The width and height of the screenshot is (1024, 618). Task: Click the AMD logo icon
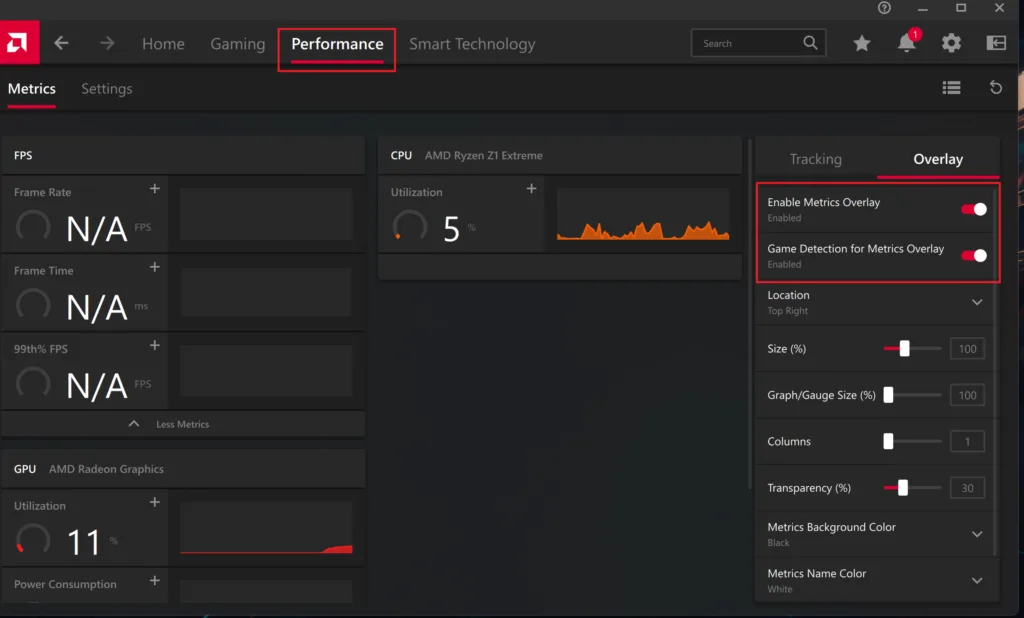point(19,43)
